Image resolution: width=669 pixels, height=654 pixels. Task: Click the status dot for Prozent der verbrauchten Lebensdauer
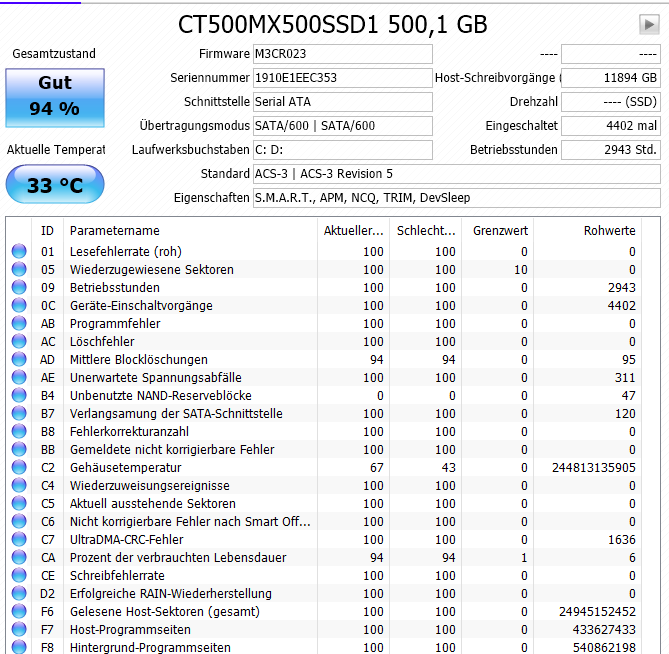click(x=19, y=557)
